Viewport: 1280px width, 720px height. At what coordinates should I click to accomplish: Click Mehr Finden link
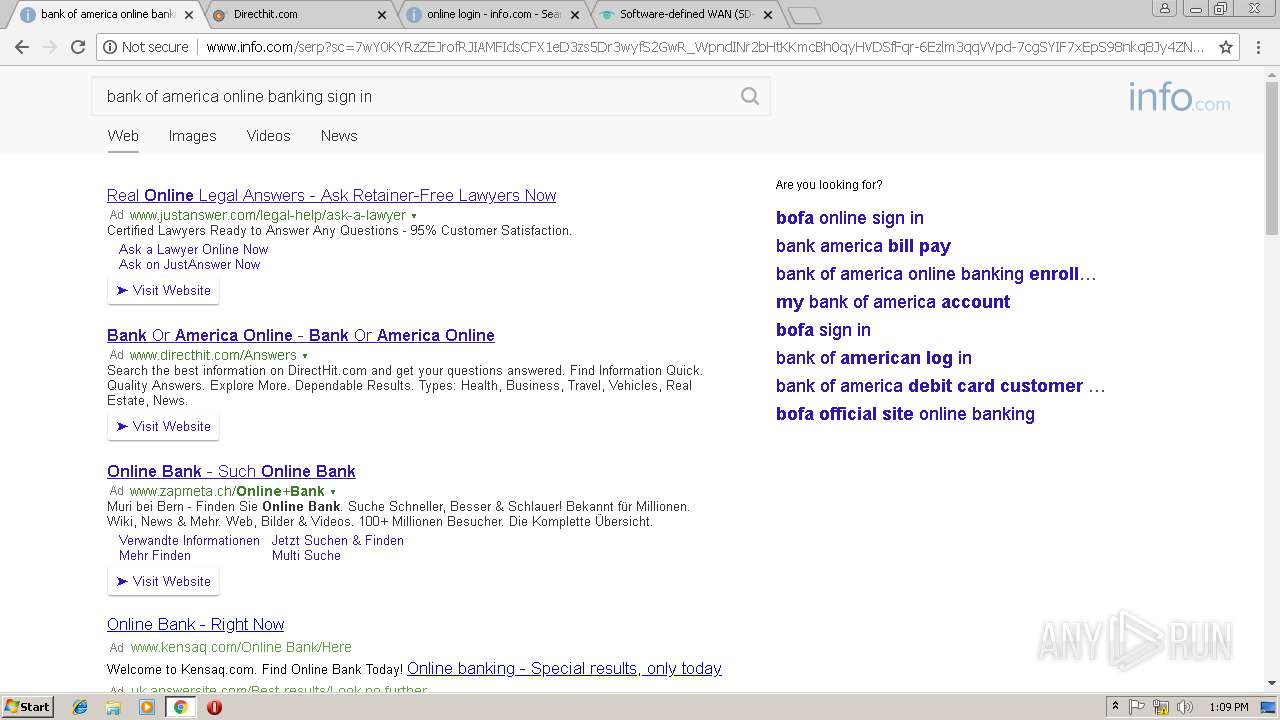pyautogui.click(x=155, y=555)
